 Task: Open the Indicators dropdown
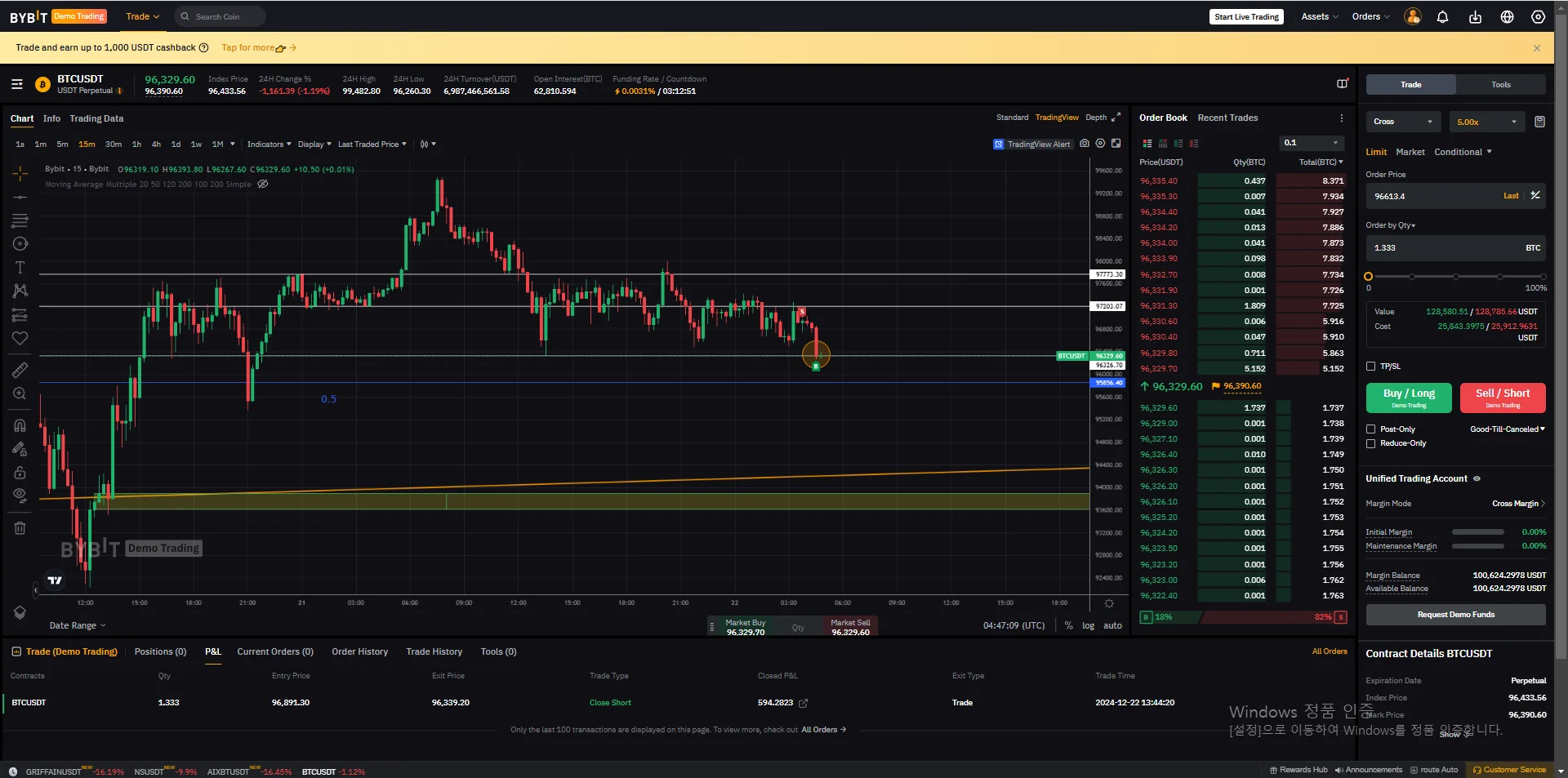pos(269,144)
